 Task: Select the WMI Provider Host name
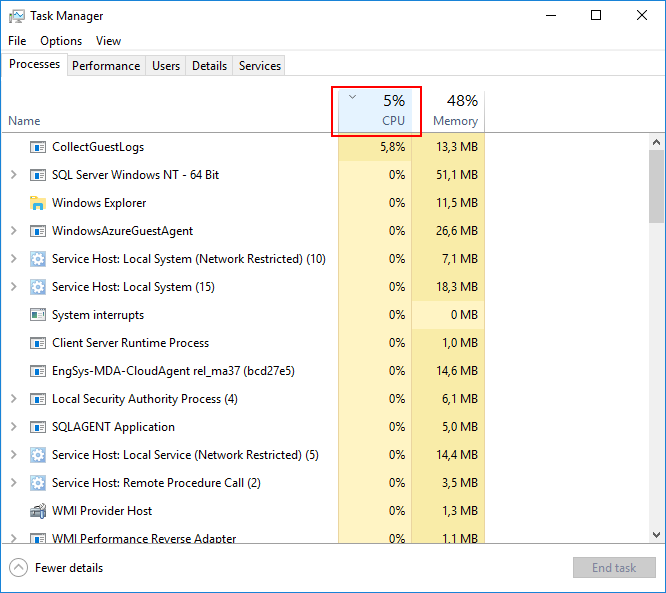click(102, 511)
